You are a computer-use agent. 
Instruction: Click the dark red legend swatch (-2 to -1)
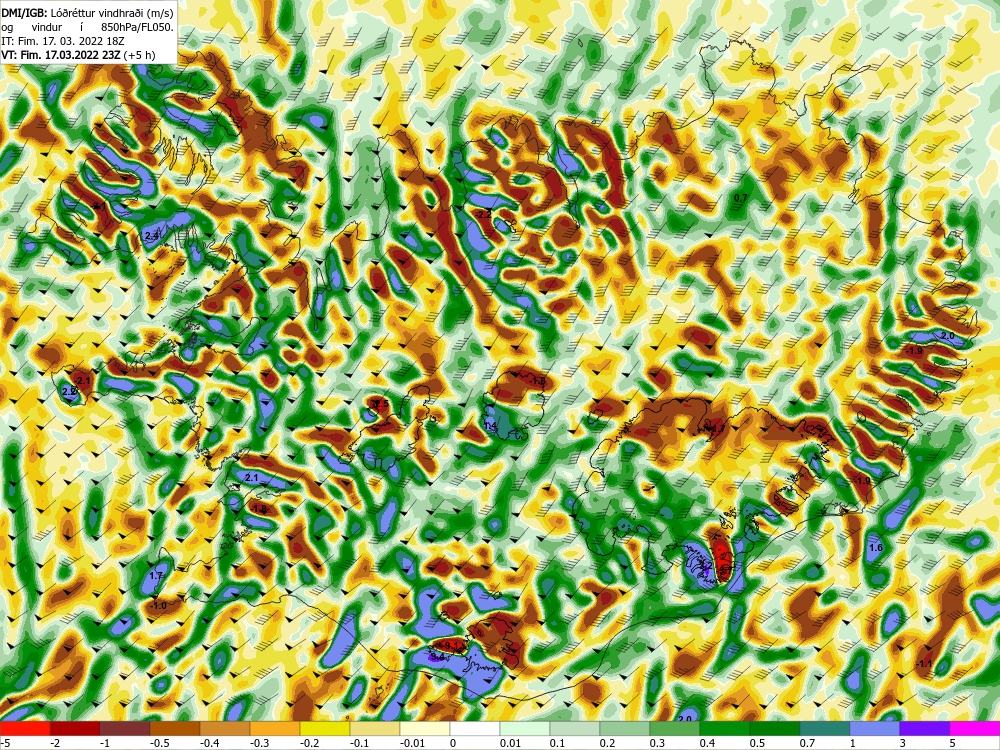point(75,728)
